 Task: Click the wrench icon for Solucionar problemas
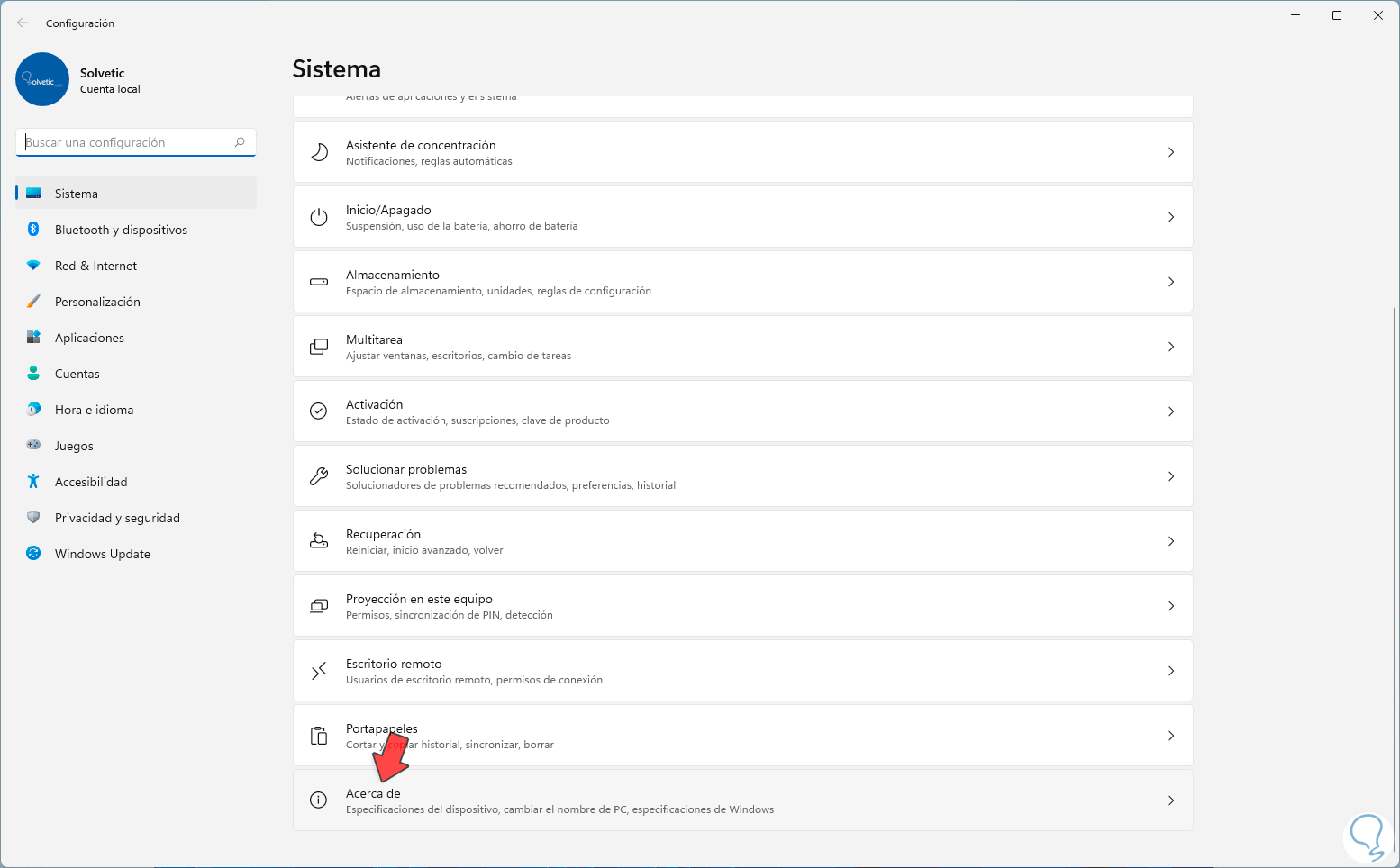coord(319,476)
